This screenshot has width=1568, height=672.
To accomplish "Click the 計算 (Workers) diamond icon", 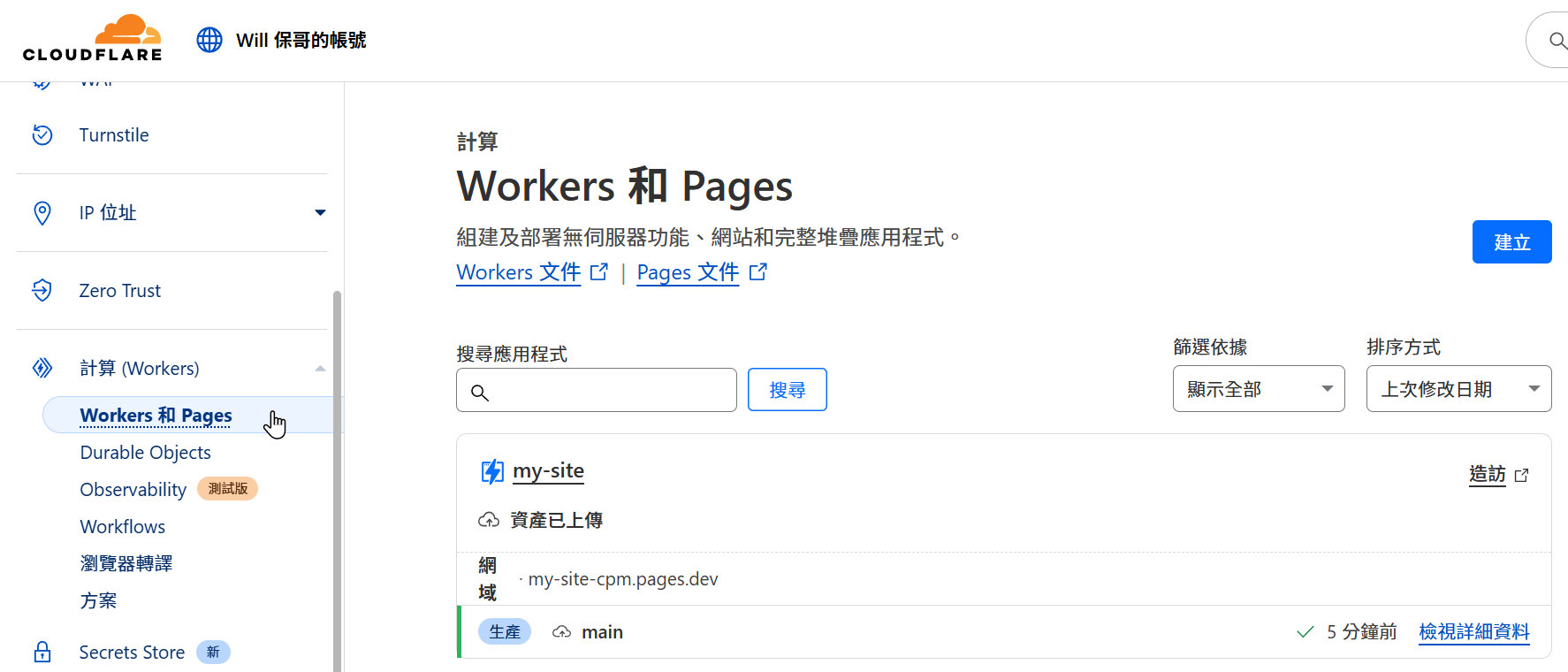I will [42, 368].
